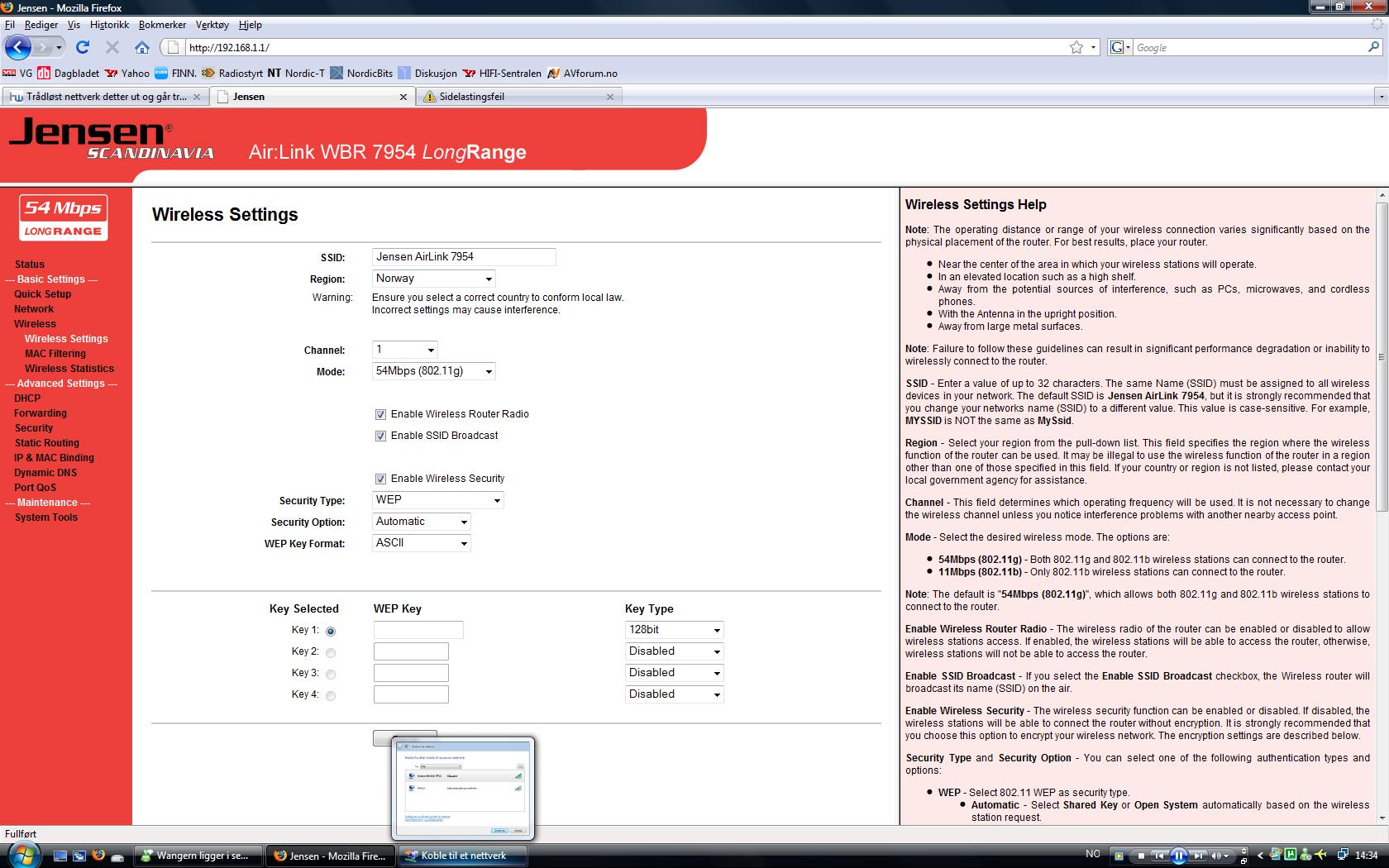Viewport: 1389px width, 868px height.
Task: Open the Security Type dropdown showing WEP
Action: 438,500
